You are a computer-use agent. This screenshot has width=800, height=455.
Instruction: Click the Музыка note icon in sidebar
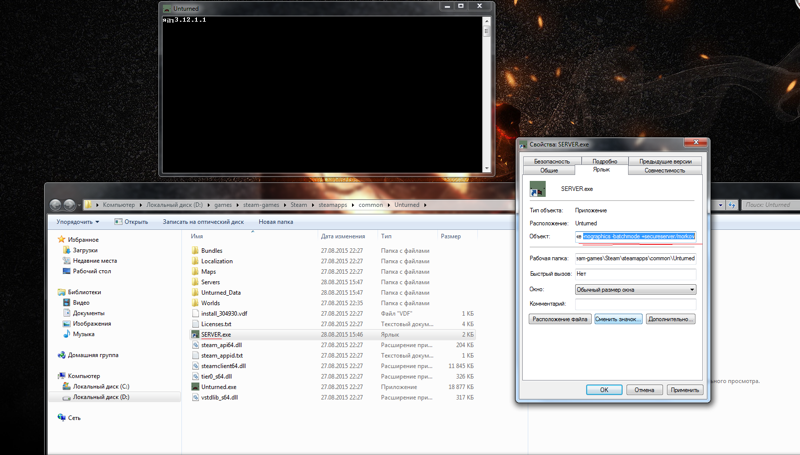66,334
